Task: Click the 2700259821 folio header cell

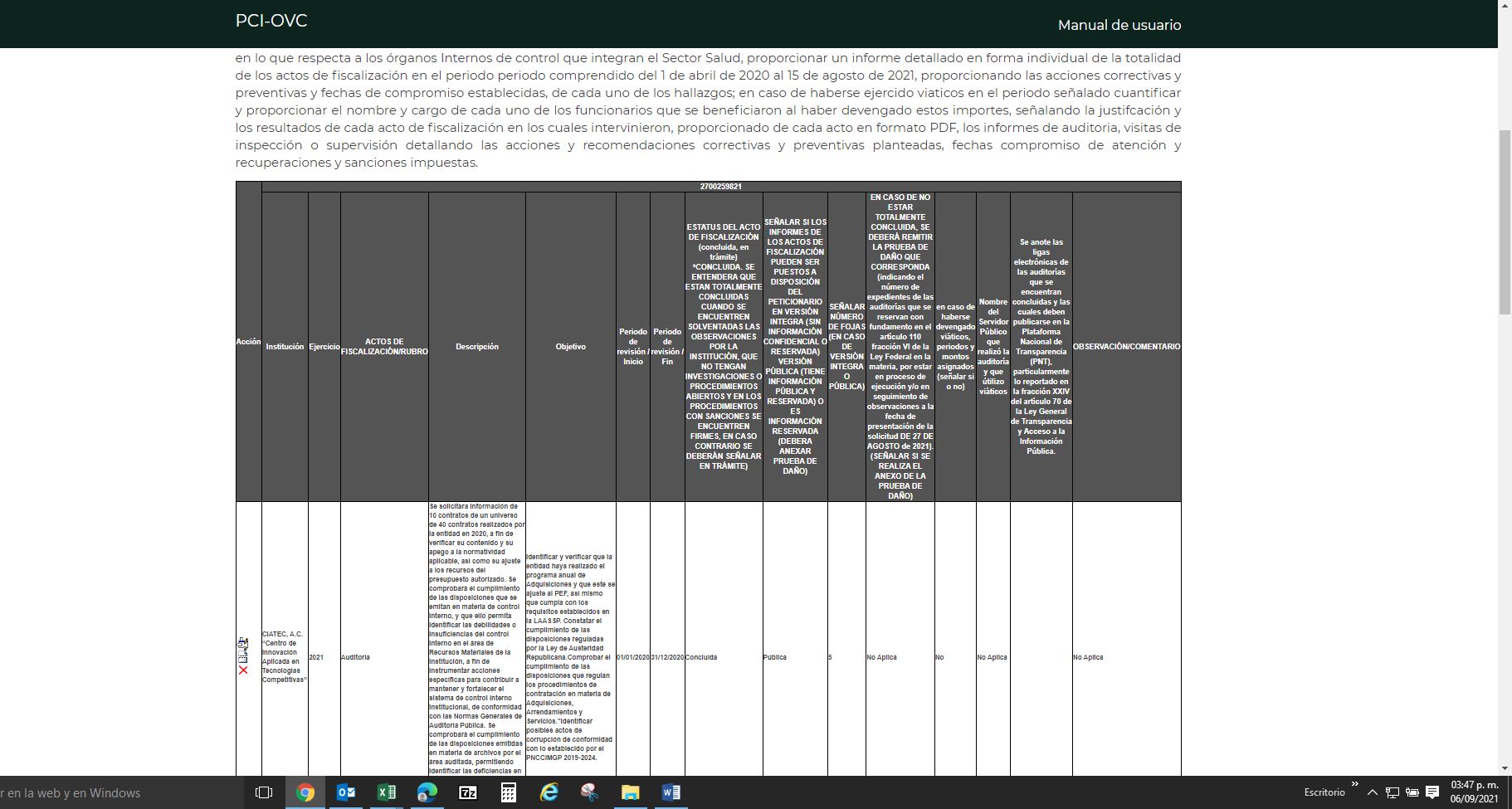Action: point(721,187)
